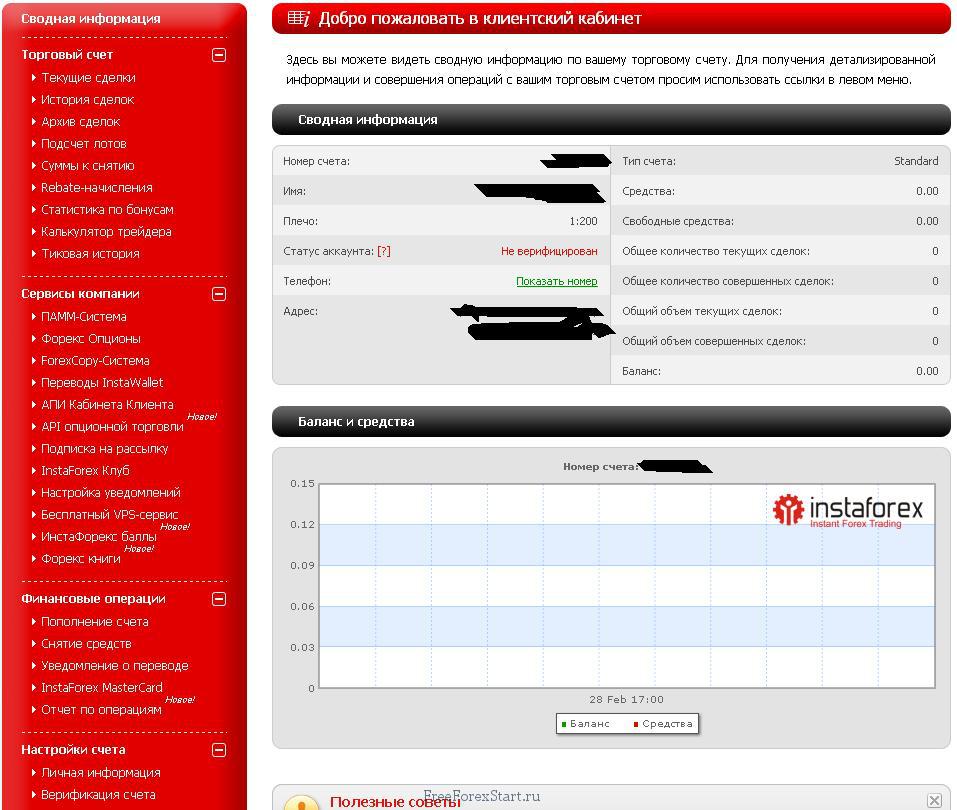Collapse the Финансовые операции section
The image size is (957, 810).
point(219,599)
